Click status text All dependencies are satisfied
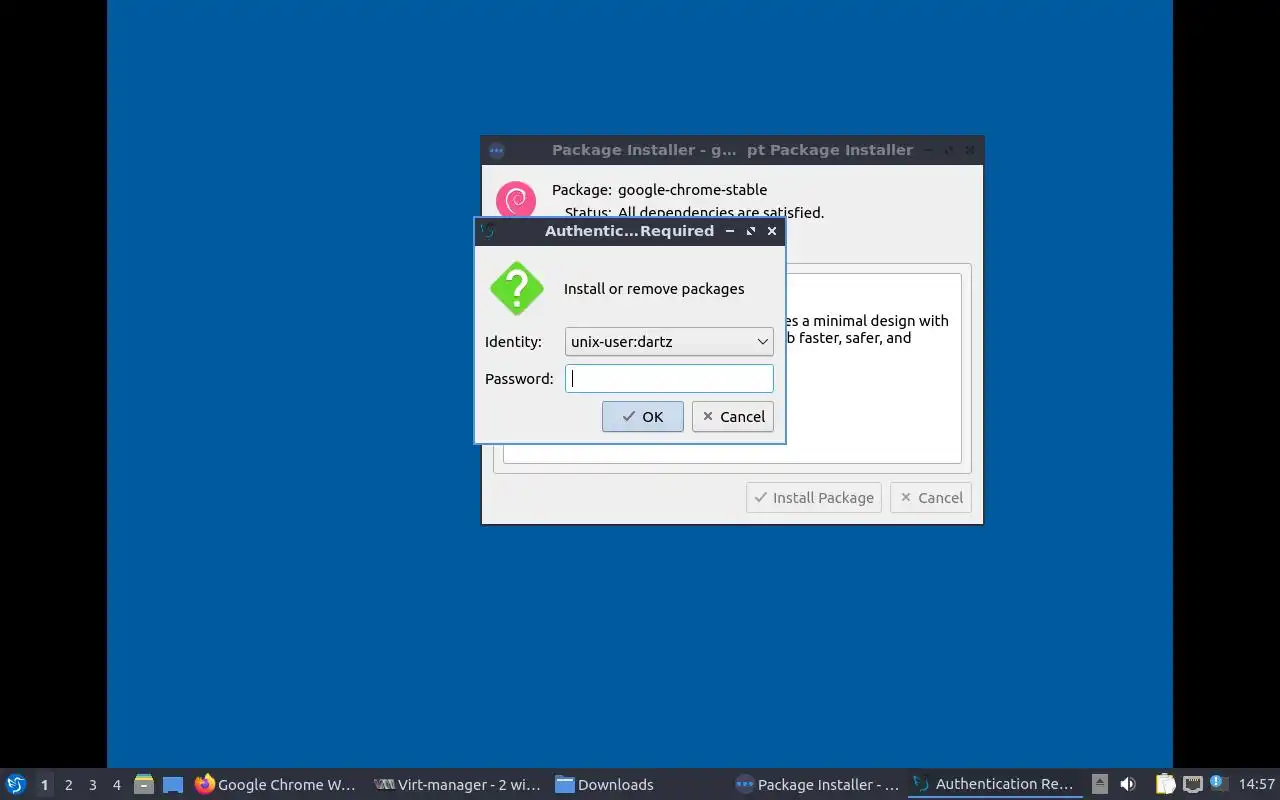Viewport: 1280px width, 800px height. [x=721, y=212]
